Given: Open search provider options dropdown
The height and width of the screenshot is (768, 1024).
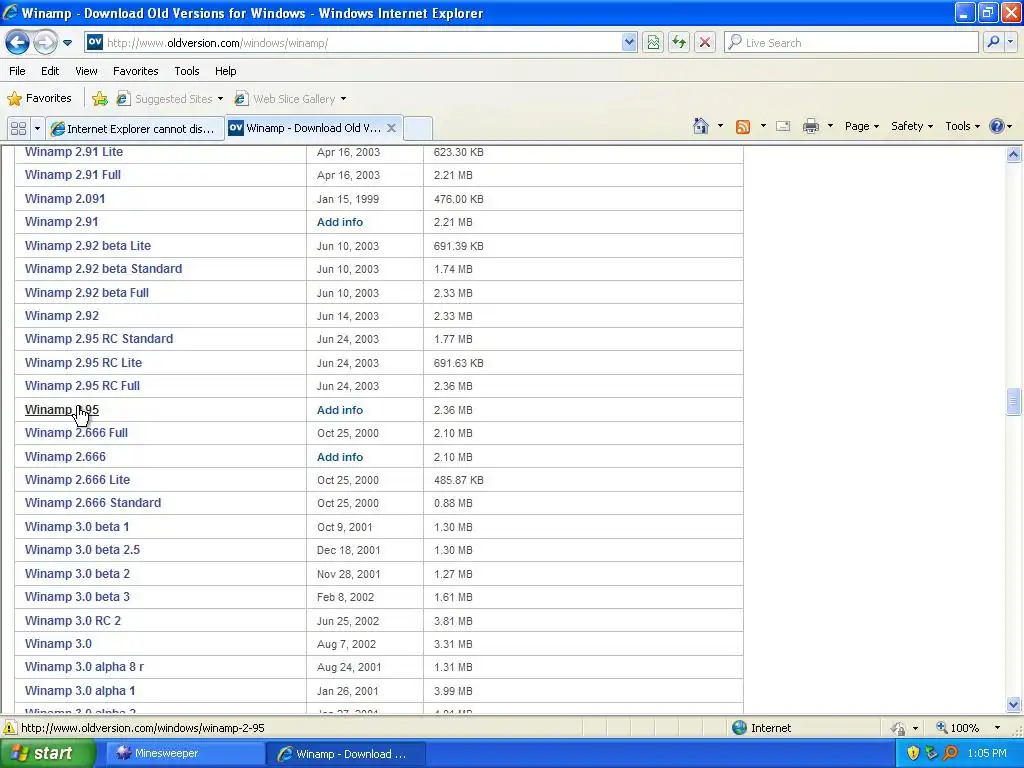Looking at the screenshot, I should (x=1010, y=42).
